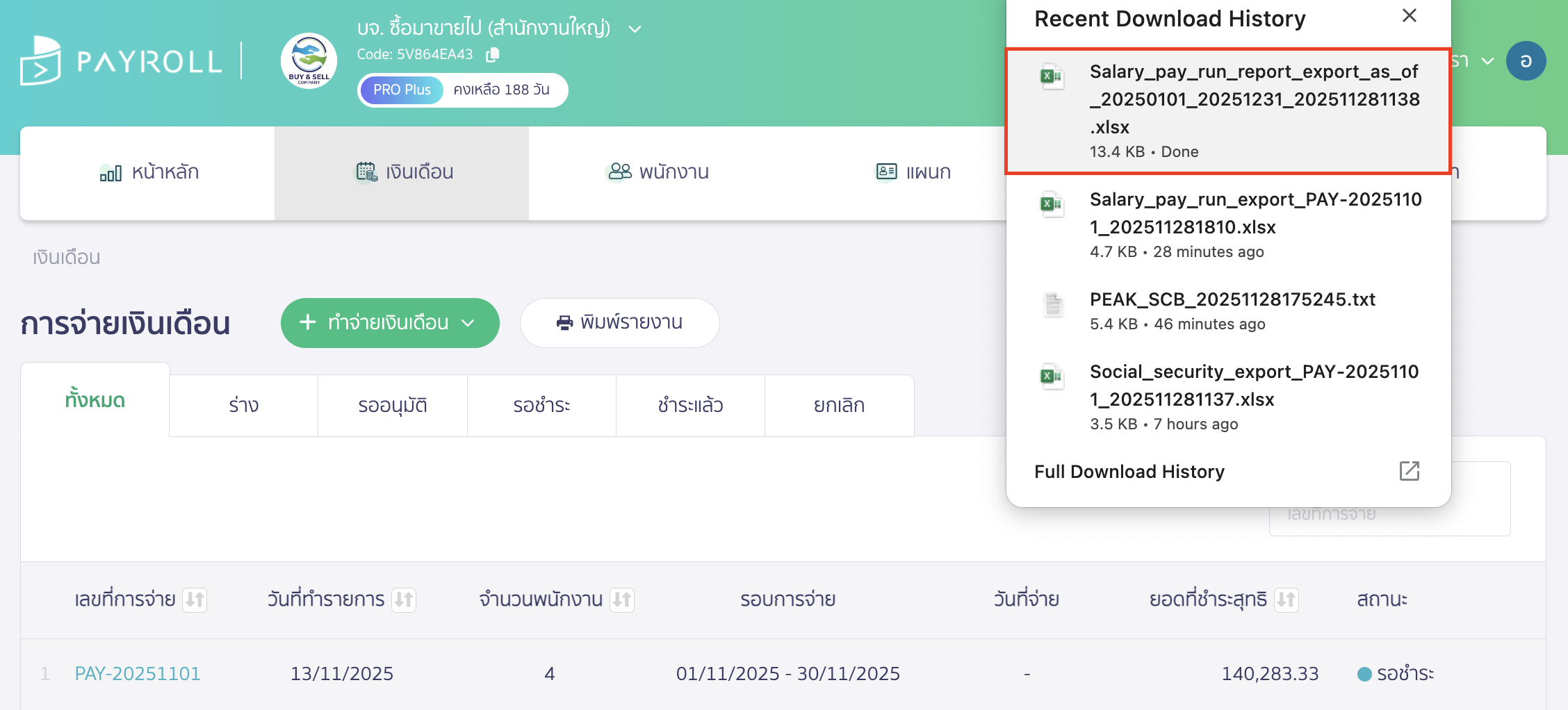The height and width of the screenshot is (710, 1568).
Task: Sort by จำนวนพนักงาน column
Action: tap(622, 600)
